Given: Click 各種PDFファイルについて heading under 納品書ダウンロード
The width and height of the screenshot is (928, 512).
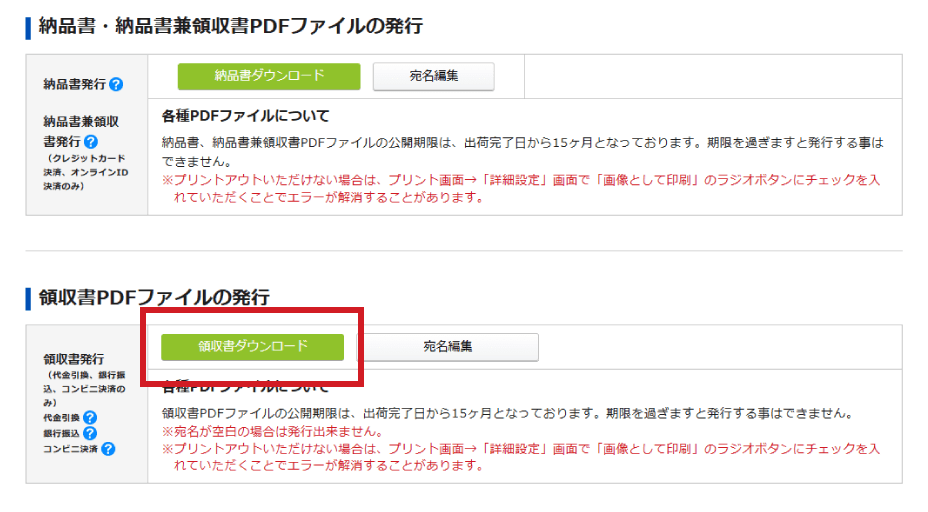Looking at the screenshot, I should (245, 116).
